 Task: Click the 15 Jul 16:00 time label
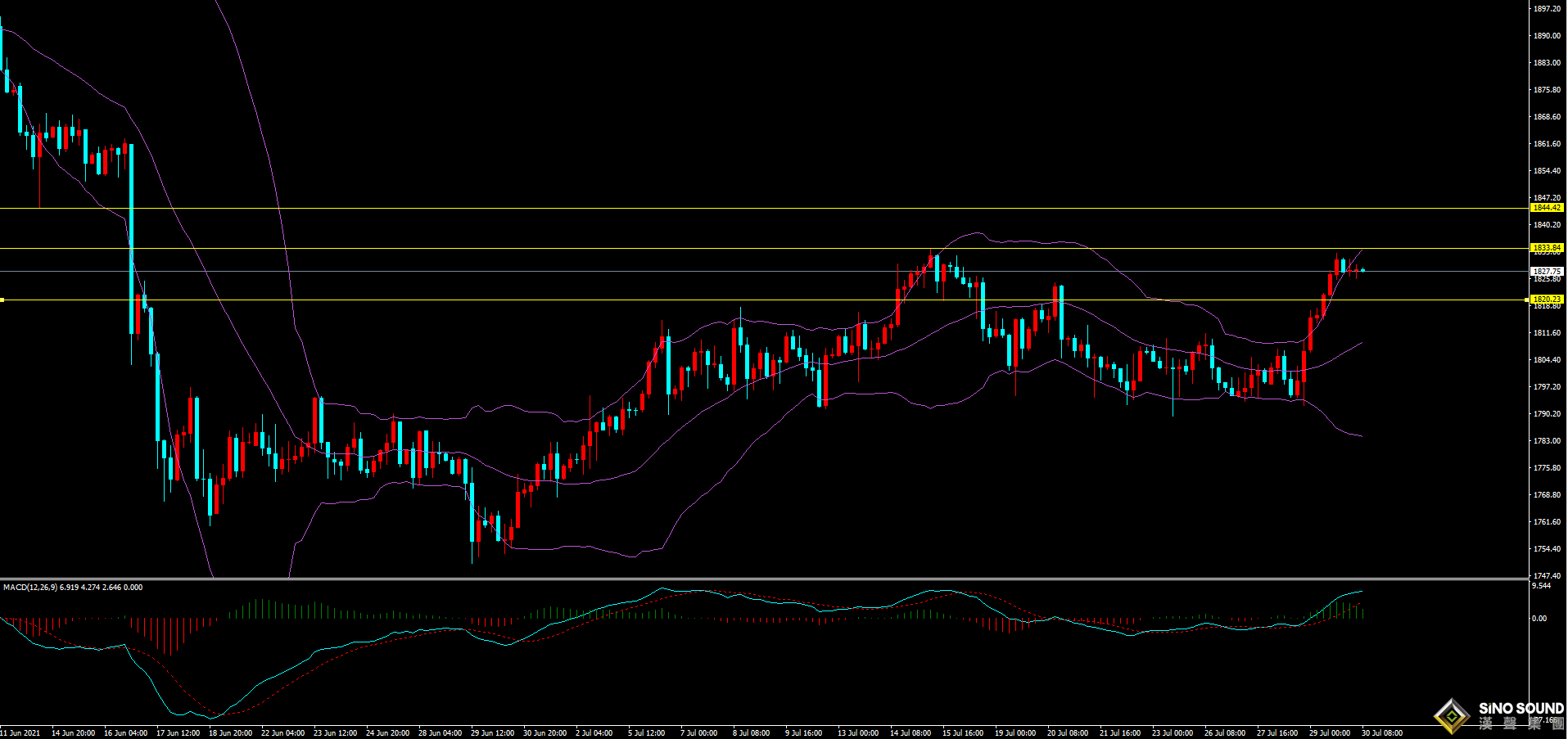pyautogui.click(x=962, y=733)
